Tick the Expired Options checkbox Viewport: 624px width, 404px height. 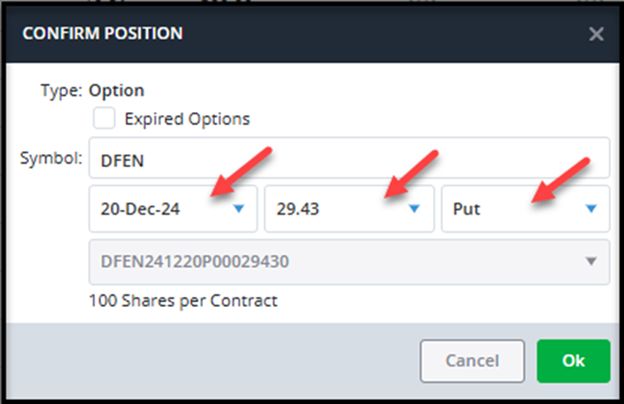pyautogui.click(x=104, y=118)
